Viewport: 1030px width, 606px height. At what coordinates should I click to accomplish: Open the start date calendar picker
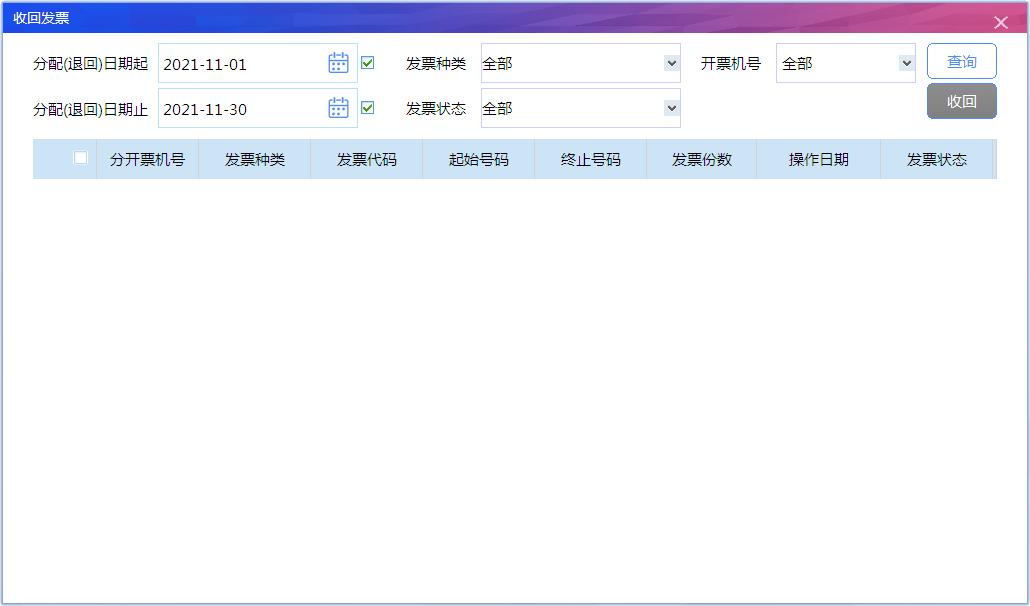pos(337,61)
